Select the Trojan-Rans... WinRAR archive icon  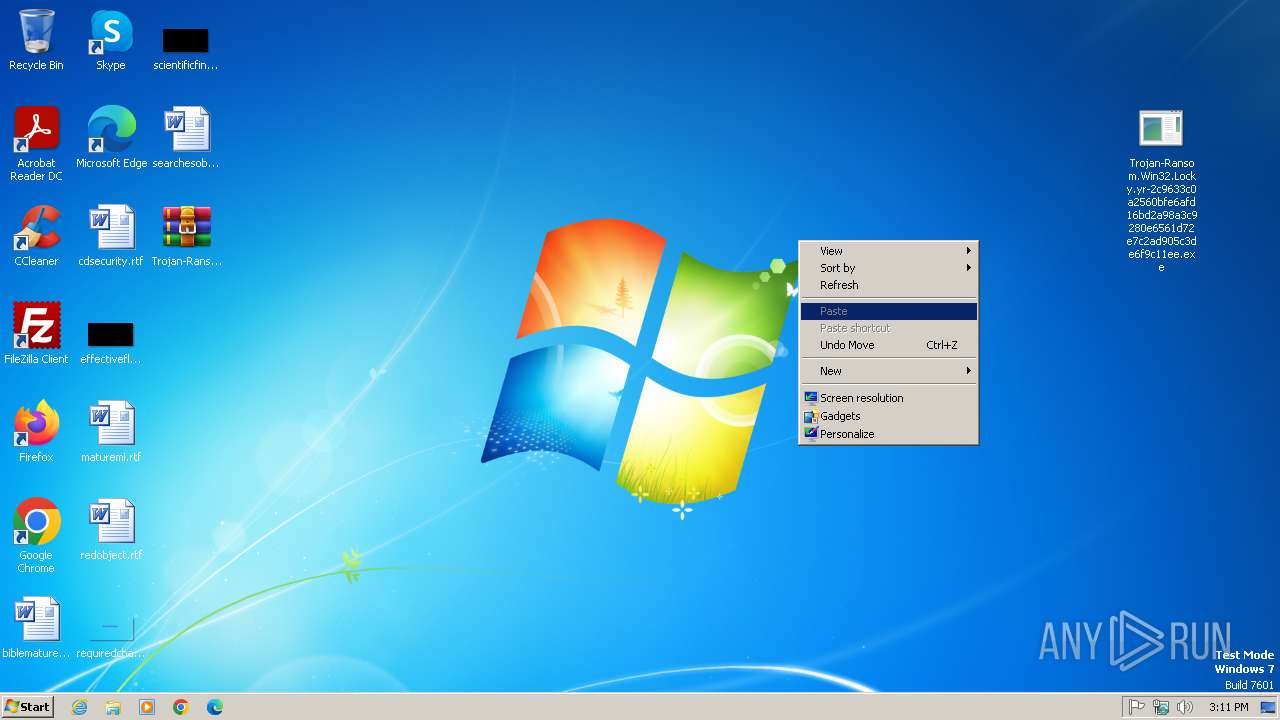tap(186, 236)
